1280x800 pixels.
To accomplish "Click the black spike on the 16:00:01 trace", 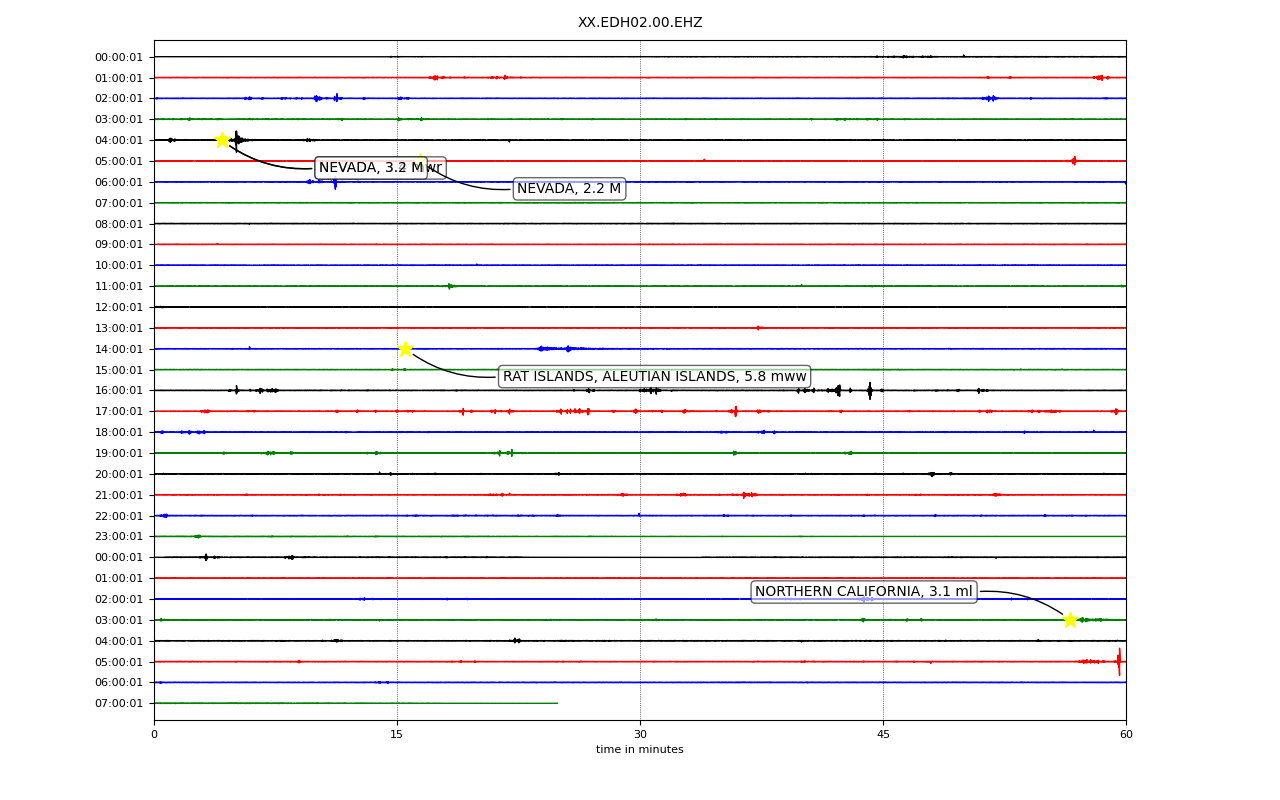I will 869,390.
